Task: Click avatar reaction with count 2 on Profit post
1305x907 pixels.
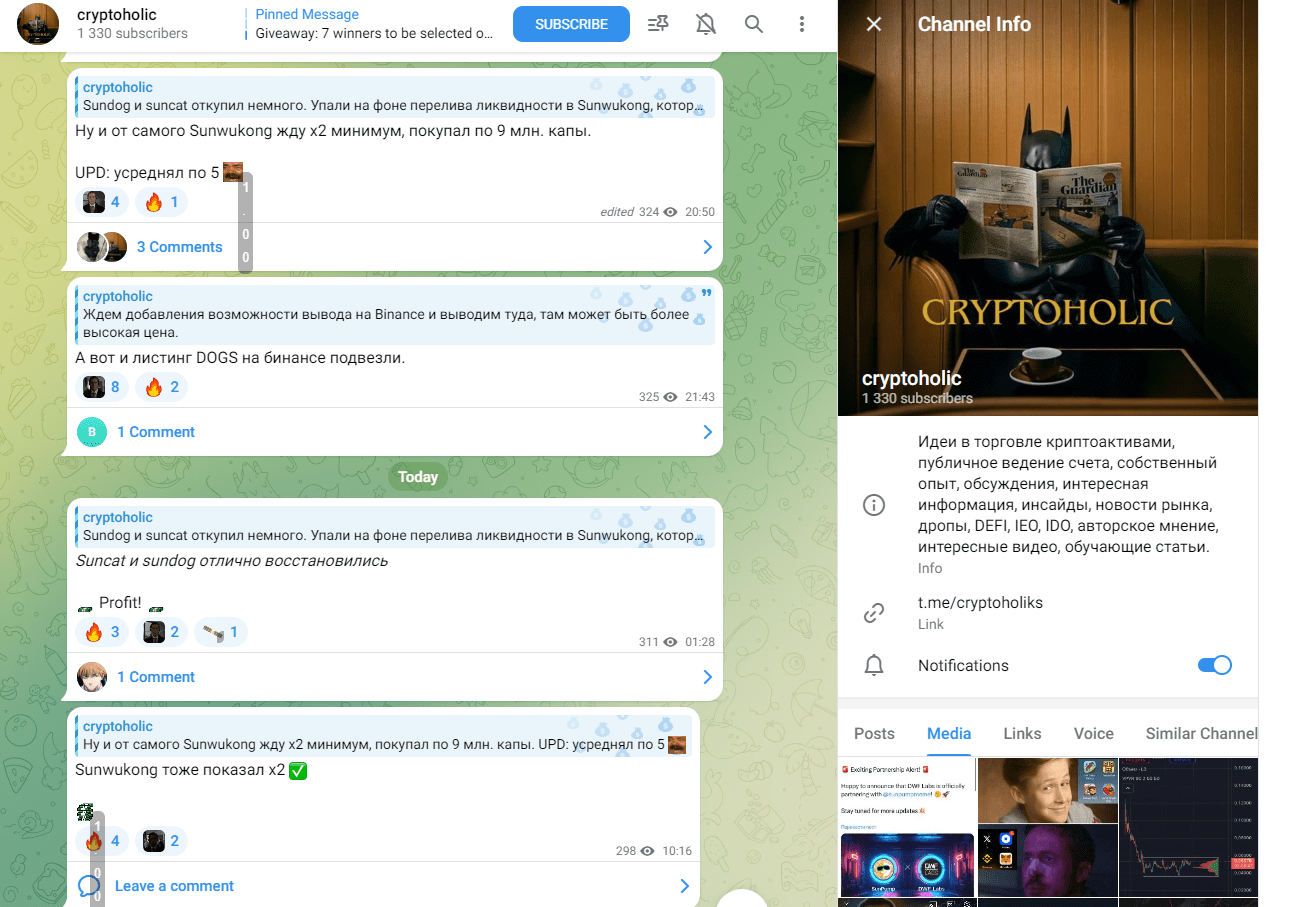Action: [x=161, y=632]
